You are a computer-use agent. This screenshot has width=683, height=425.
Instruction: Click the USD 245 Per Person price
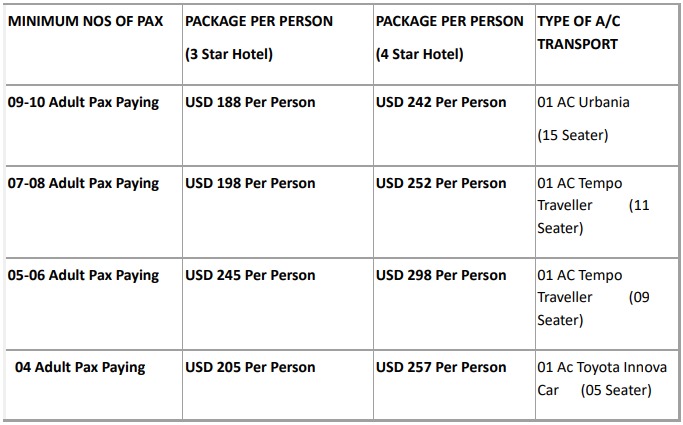(x=250, y=275)
